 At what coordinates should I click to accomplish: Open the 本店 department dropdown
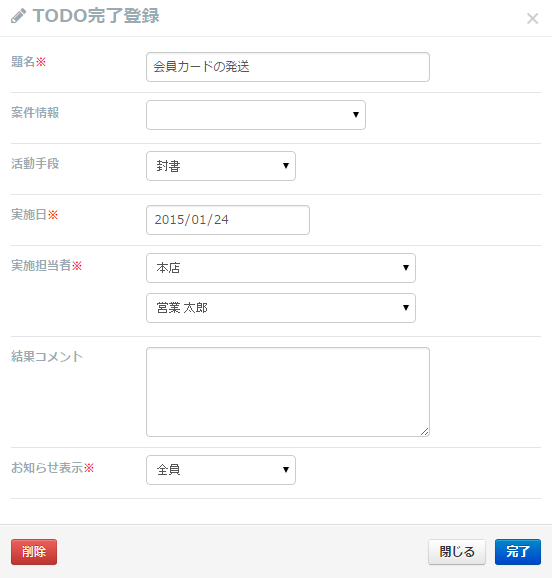(281, 268)
